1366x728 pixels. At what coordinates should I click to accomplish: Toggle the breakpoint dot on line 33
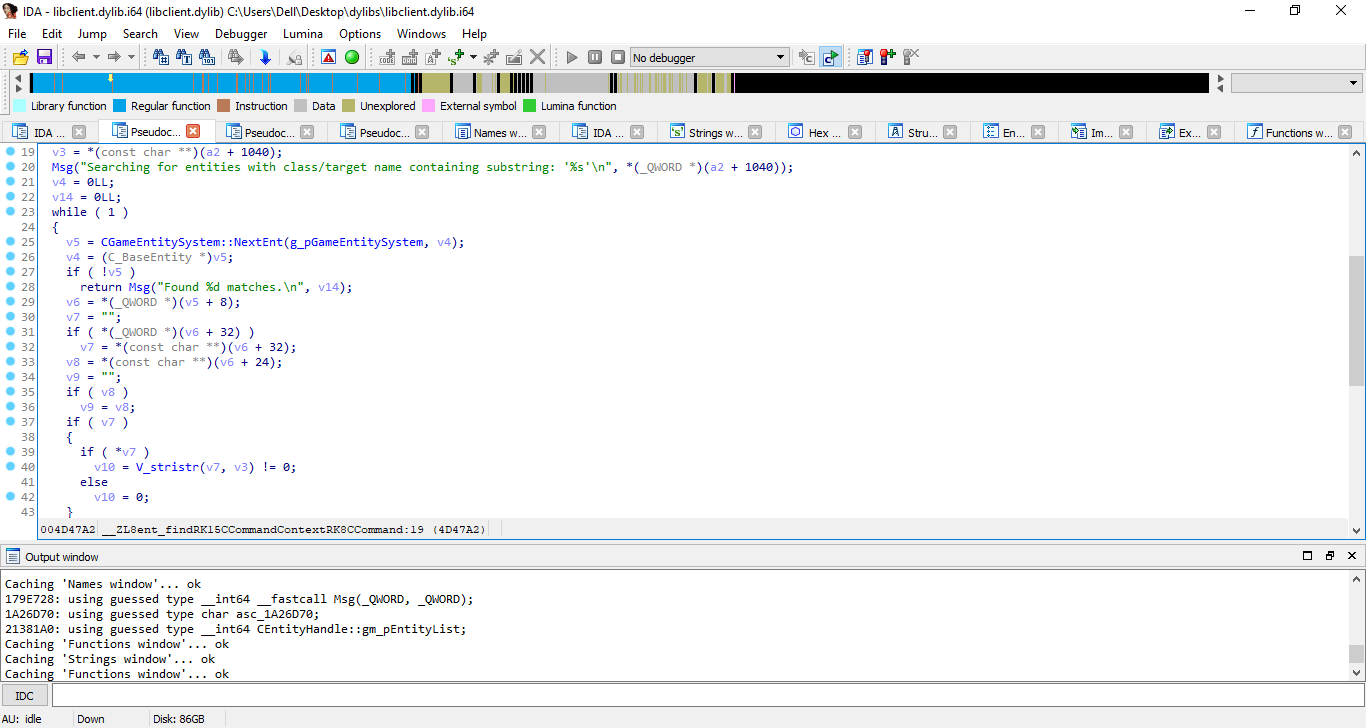pyautogui.click(x=10, y=362)
